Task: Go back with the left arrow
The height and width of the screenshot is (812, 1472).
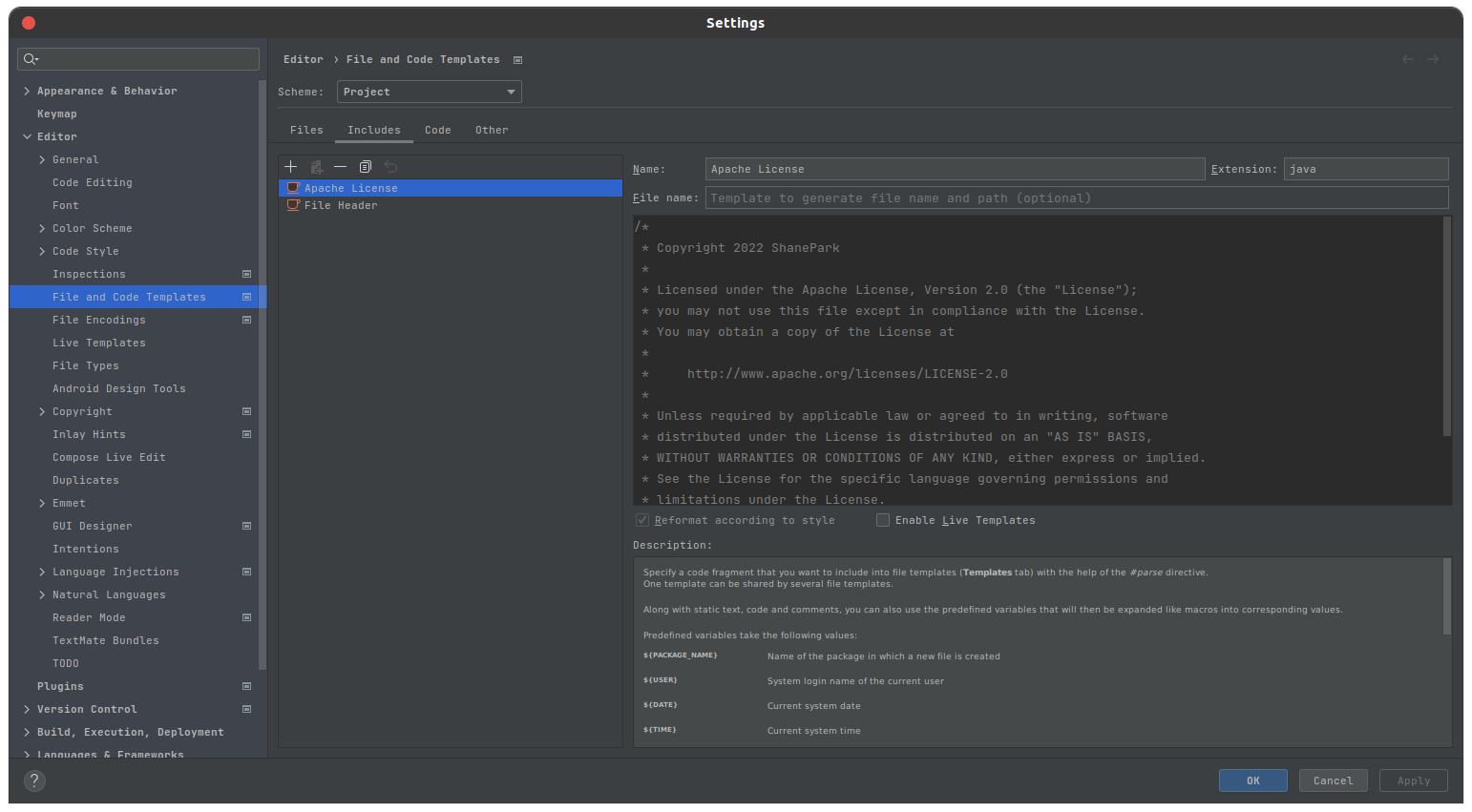Action: click(x=1408, y=59)
